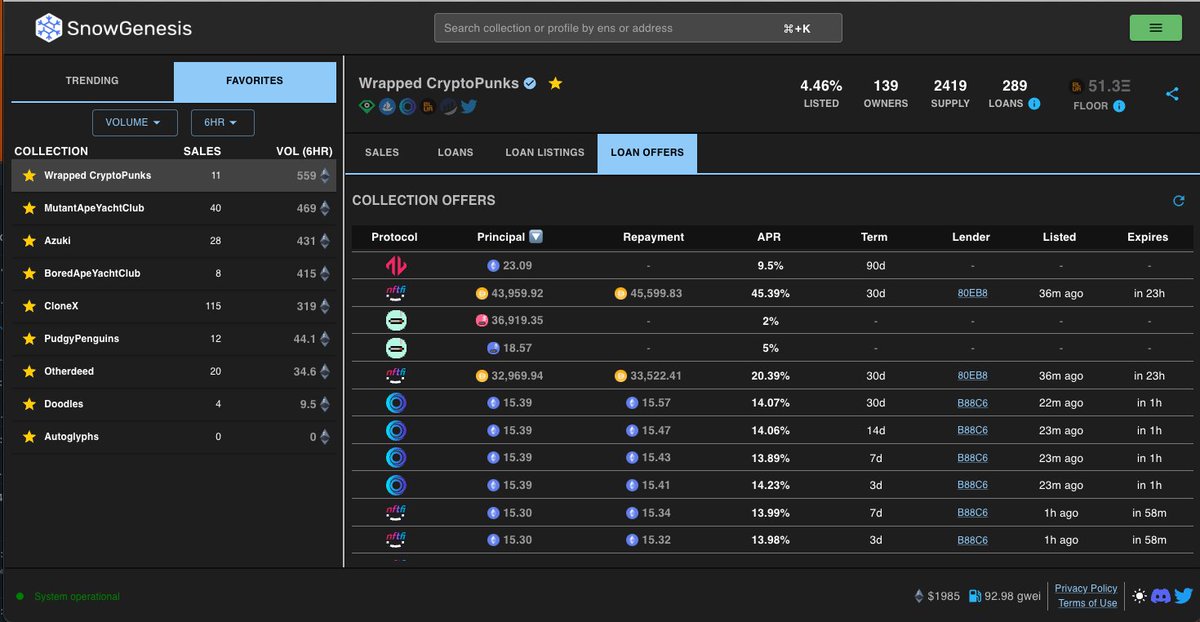The width and height of the screenshot is (1200, 622).
Task: Toggle the favorite star for BoredApeYachtClub
Action: point(29,273)
